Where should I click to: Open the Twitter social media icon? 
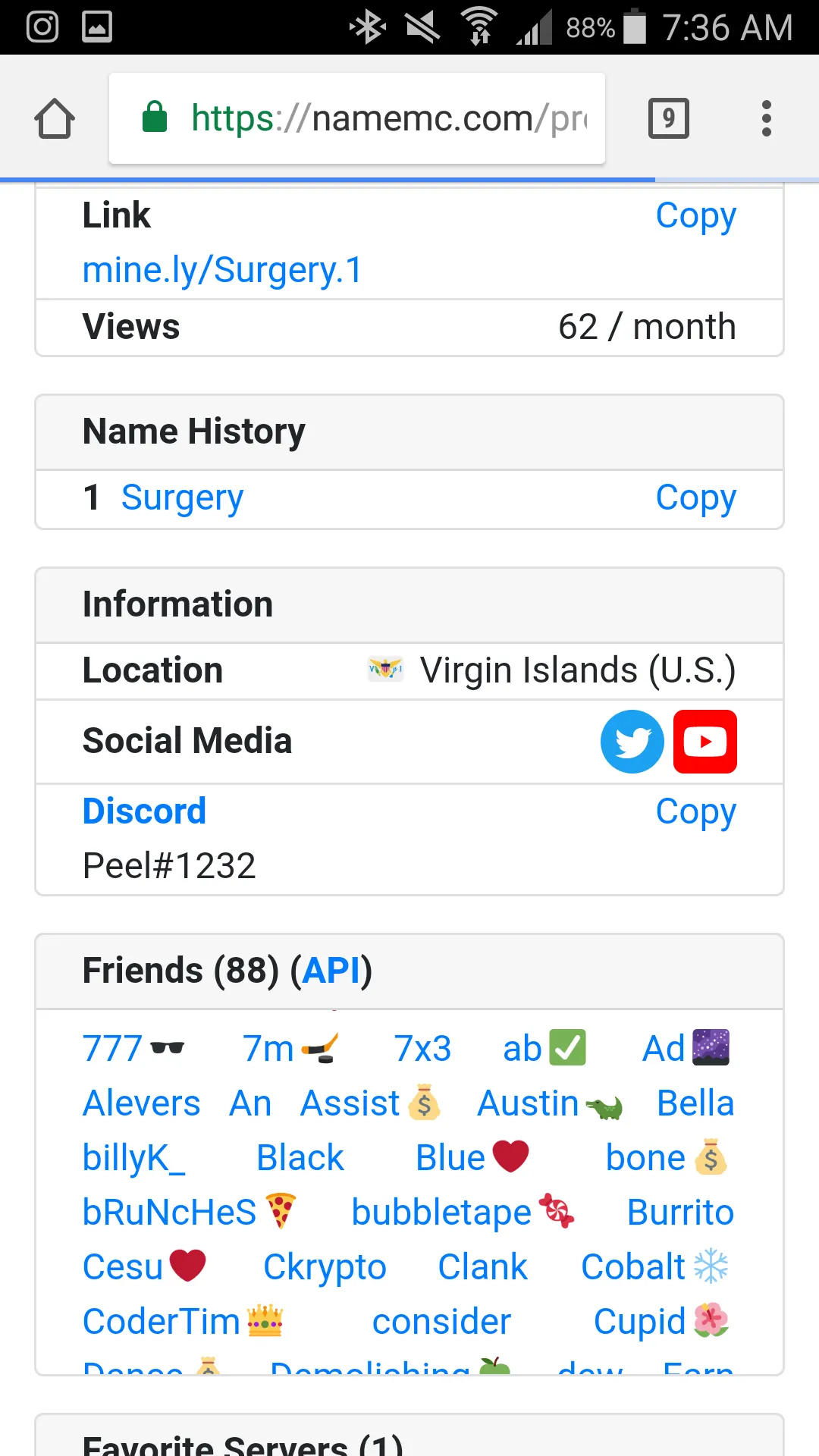point(632,742)
